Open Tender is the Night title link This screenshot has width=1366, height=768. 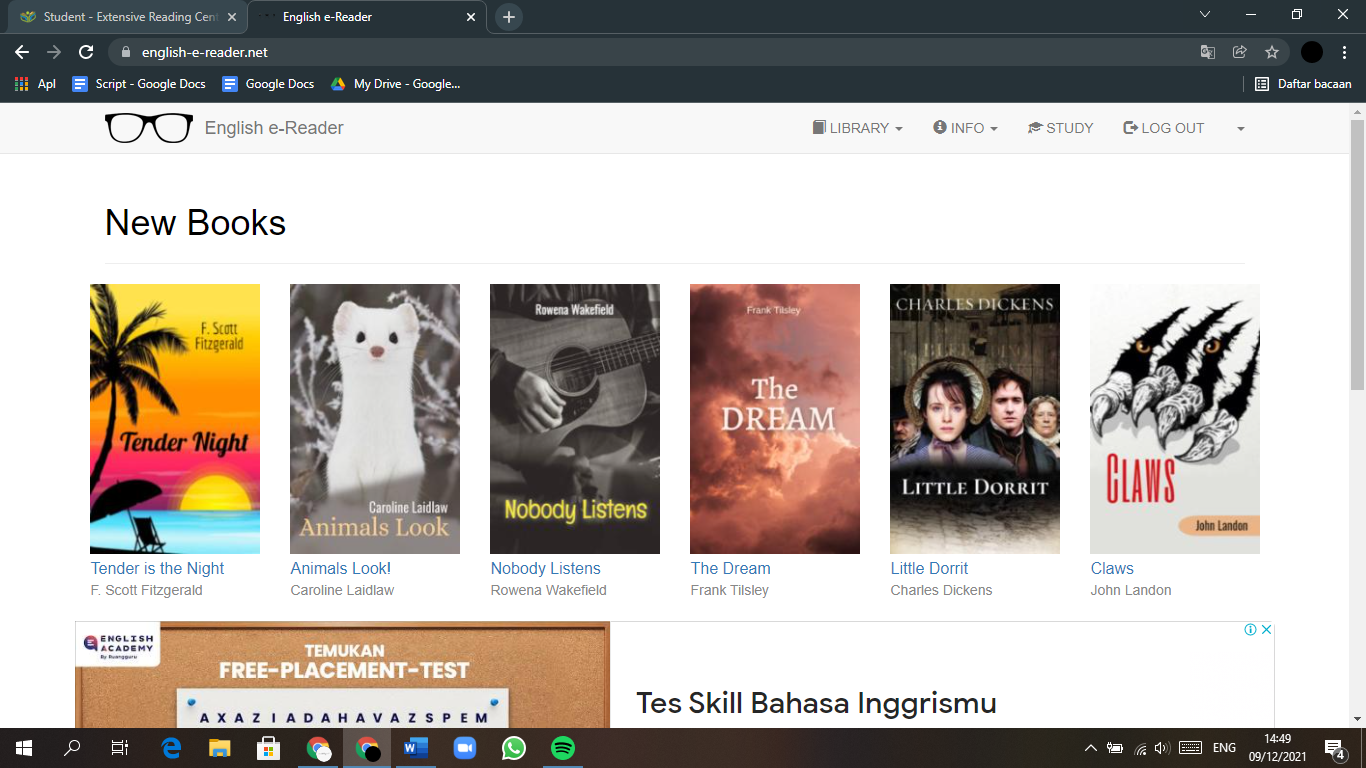(x=157, y=568)
